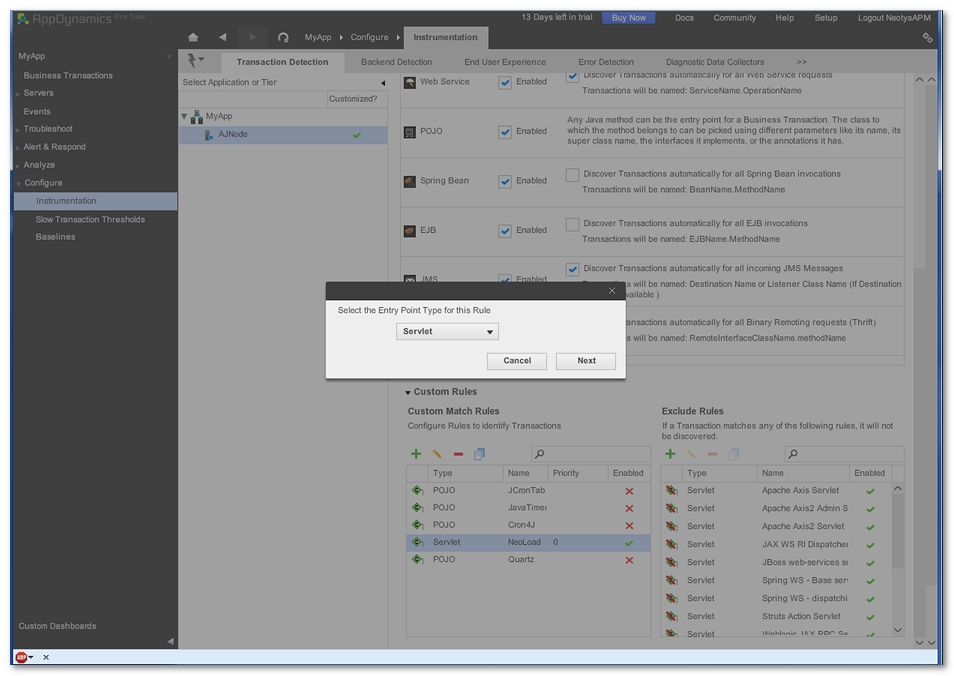This screenshot has height=676, width=954.
Task: Click the Next button in dialog
Action: pyautogui.click(x=586, y=361)
